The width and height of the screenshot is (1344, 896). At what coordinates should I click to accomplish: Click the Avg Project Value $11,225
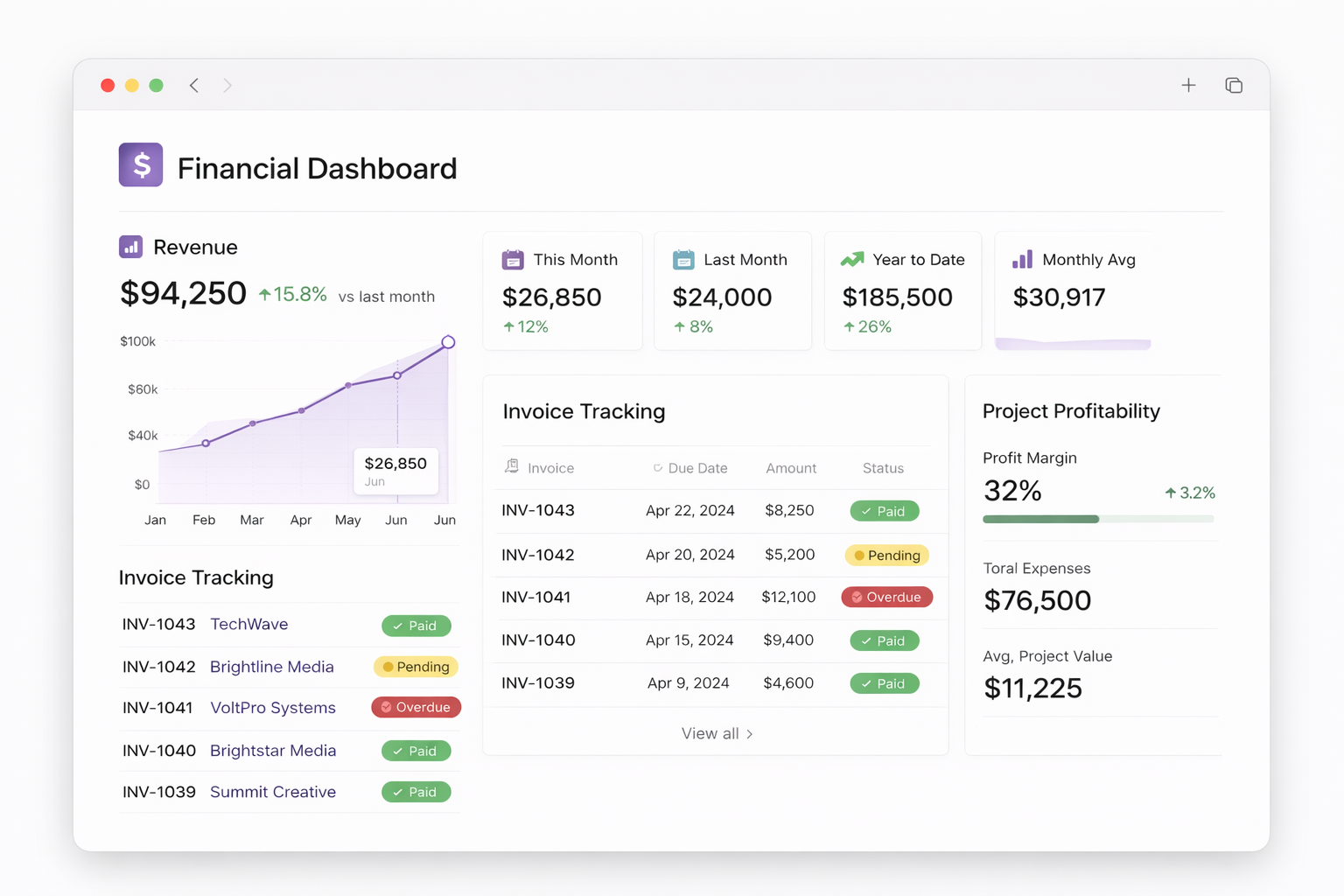1033,688
